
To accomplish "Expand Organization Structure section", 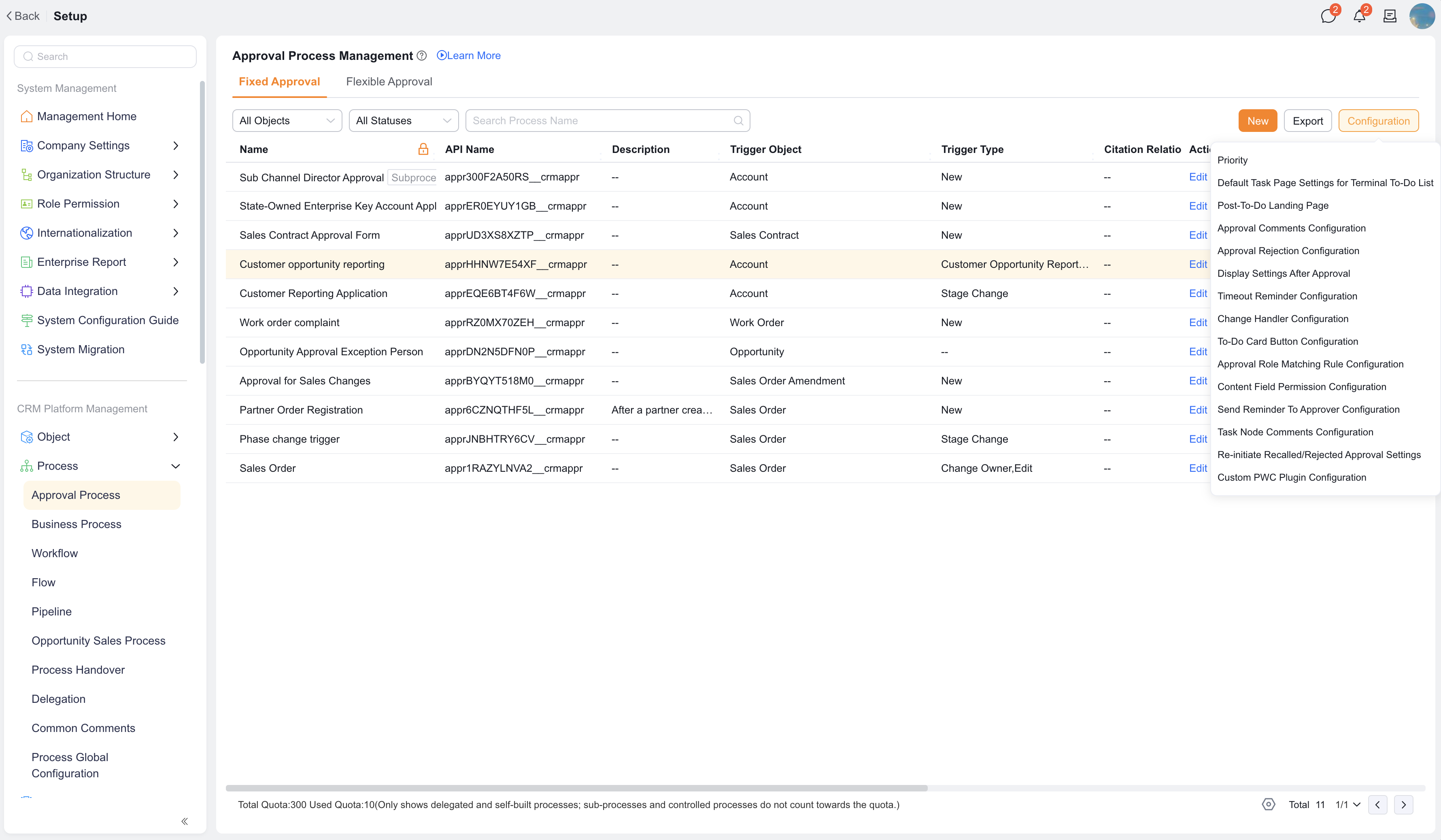I will (x=176, y=175).
